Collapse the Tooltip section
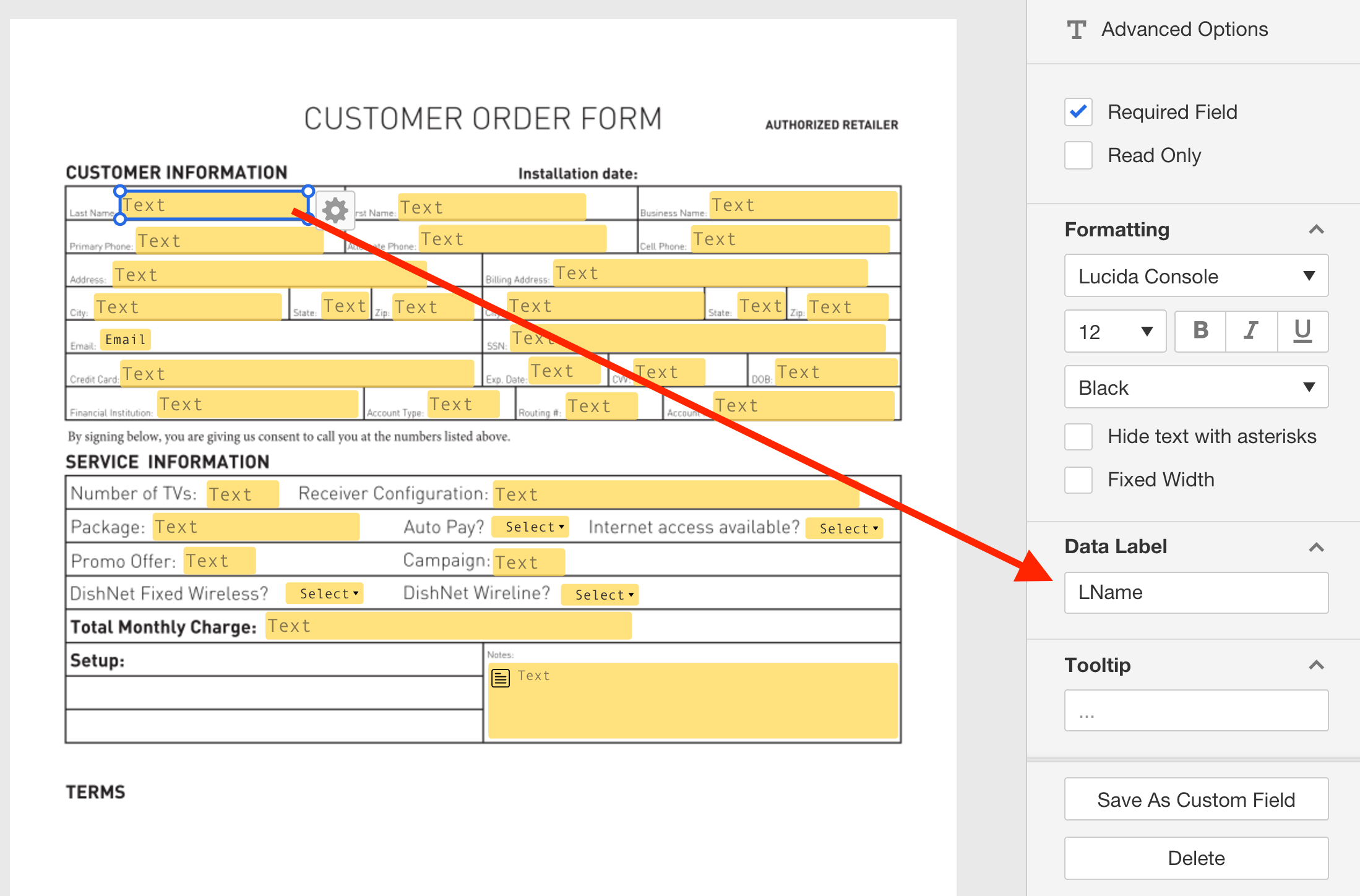 (x=1316, y=665)
